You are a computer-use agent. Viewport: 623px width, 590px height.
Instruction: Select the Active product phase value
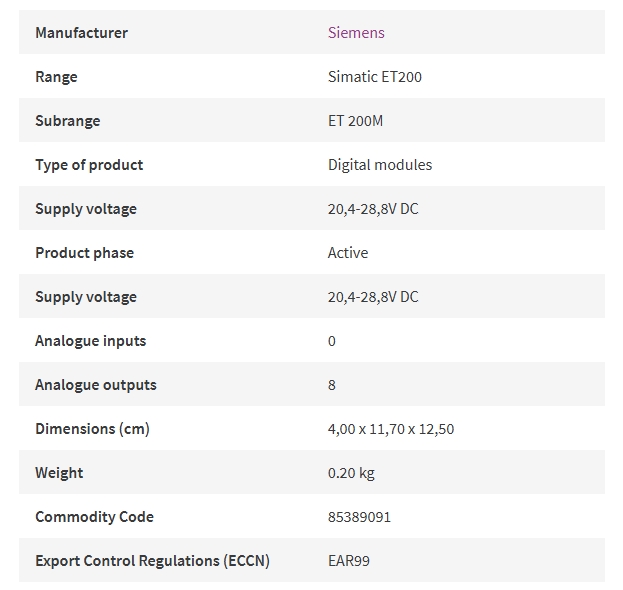pos(348,253)
